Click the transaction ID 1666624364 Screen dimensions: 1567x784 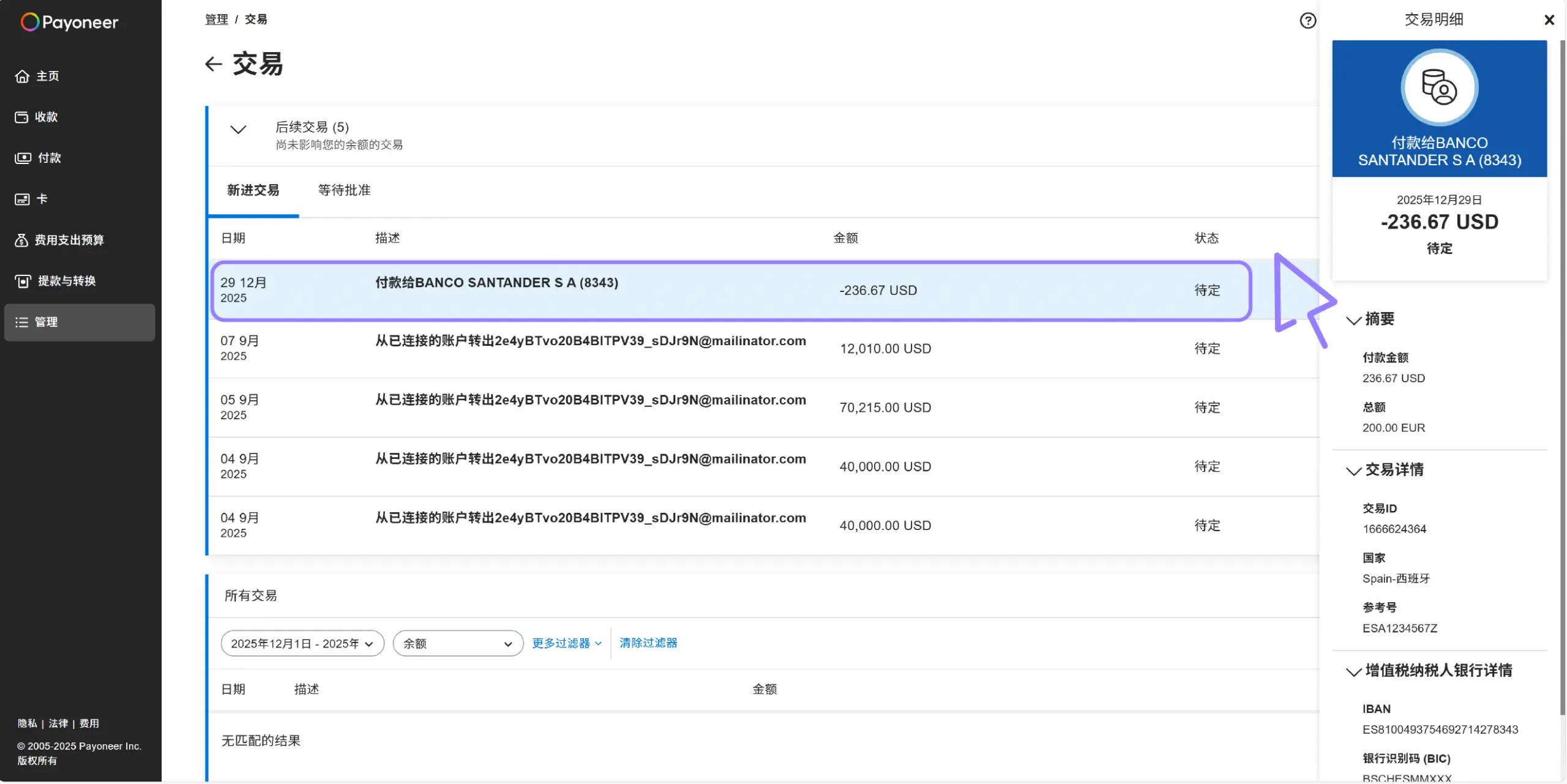[1394, 529]
